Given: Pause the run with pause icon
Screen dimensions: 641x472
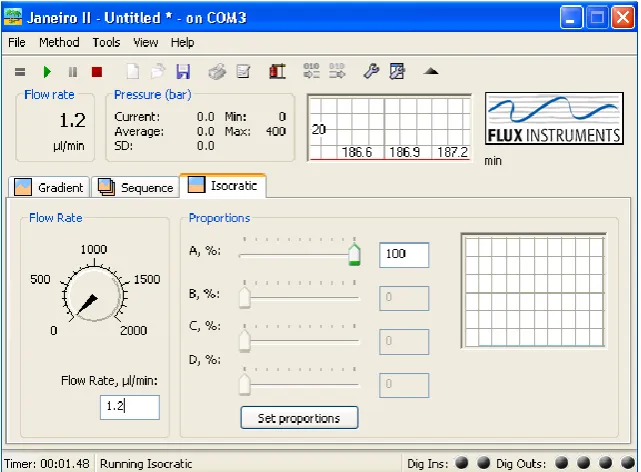Looking at the screenshot, I should click(73, 72).
